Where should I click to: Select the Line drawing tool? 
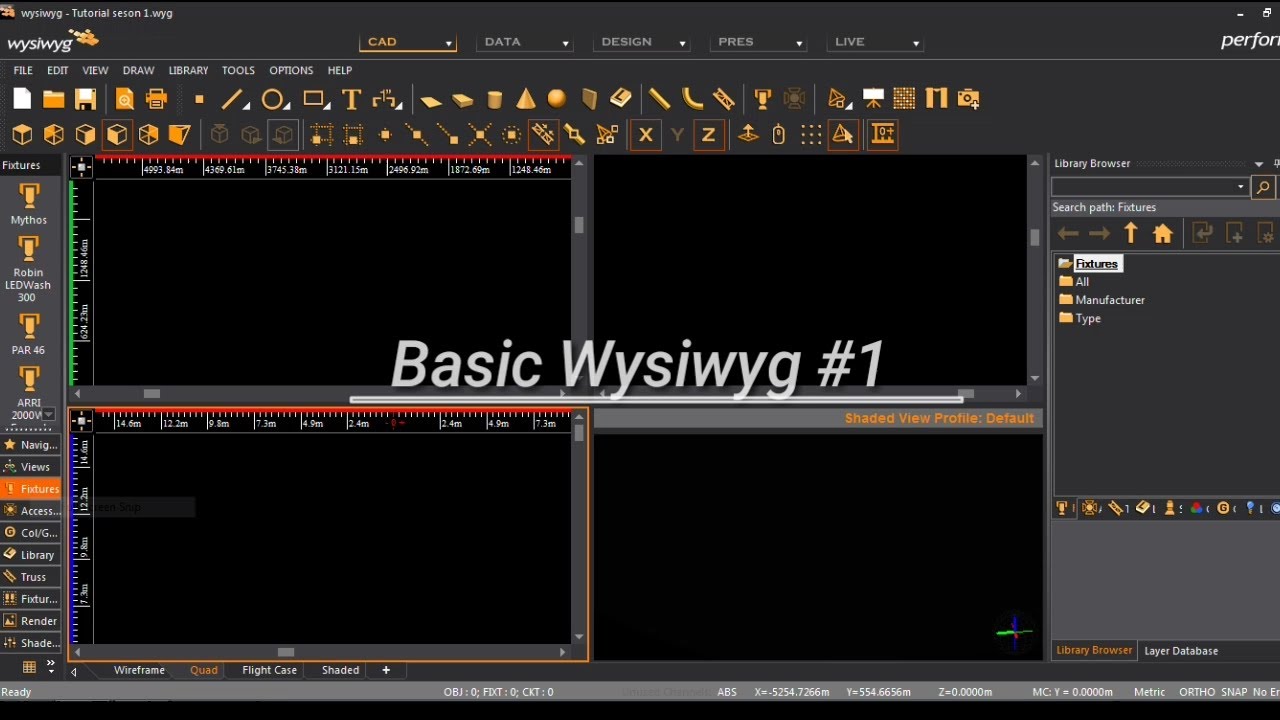pyautogui.click(x=234, y=99)
